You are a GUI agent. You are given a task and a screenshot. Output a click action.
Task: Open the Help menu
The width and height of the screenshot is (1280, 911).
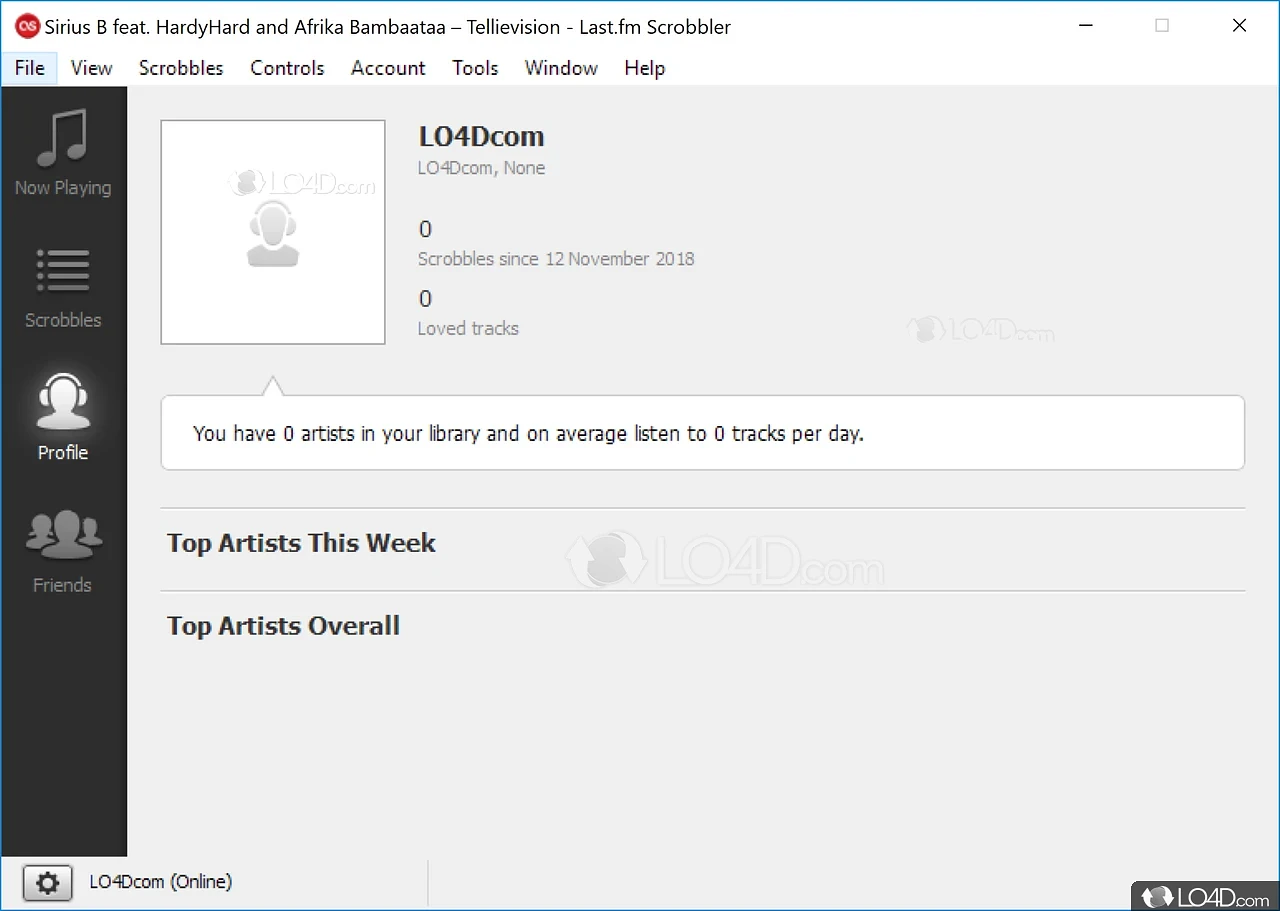644,68
